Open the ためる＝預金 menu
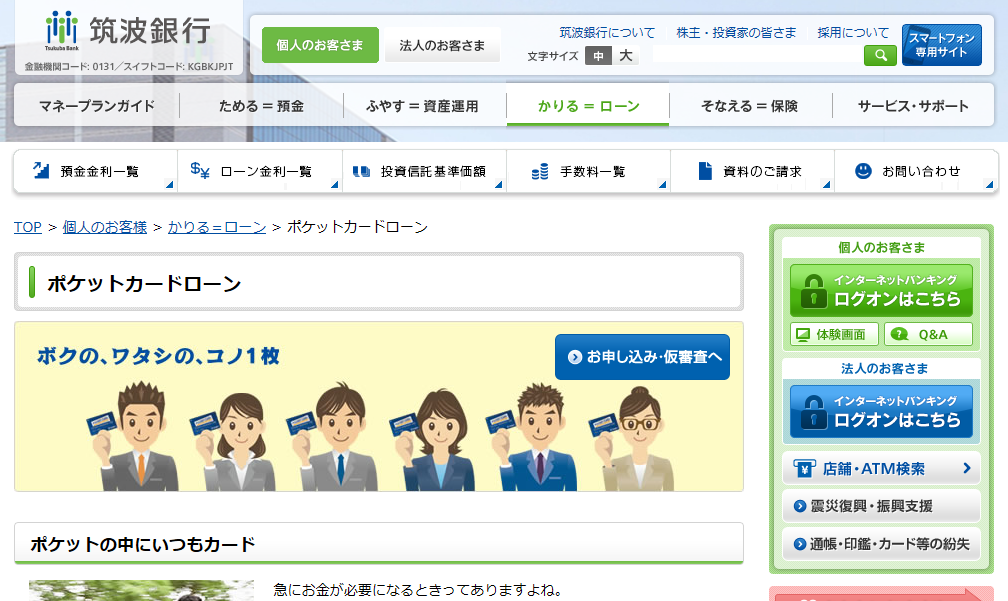Viewport: 1008px width, 601px height. (x=261, y=106)
